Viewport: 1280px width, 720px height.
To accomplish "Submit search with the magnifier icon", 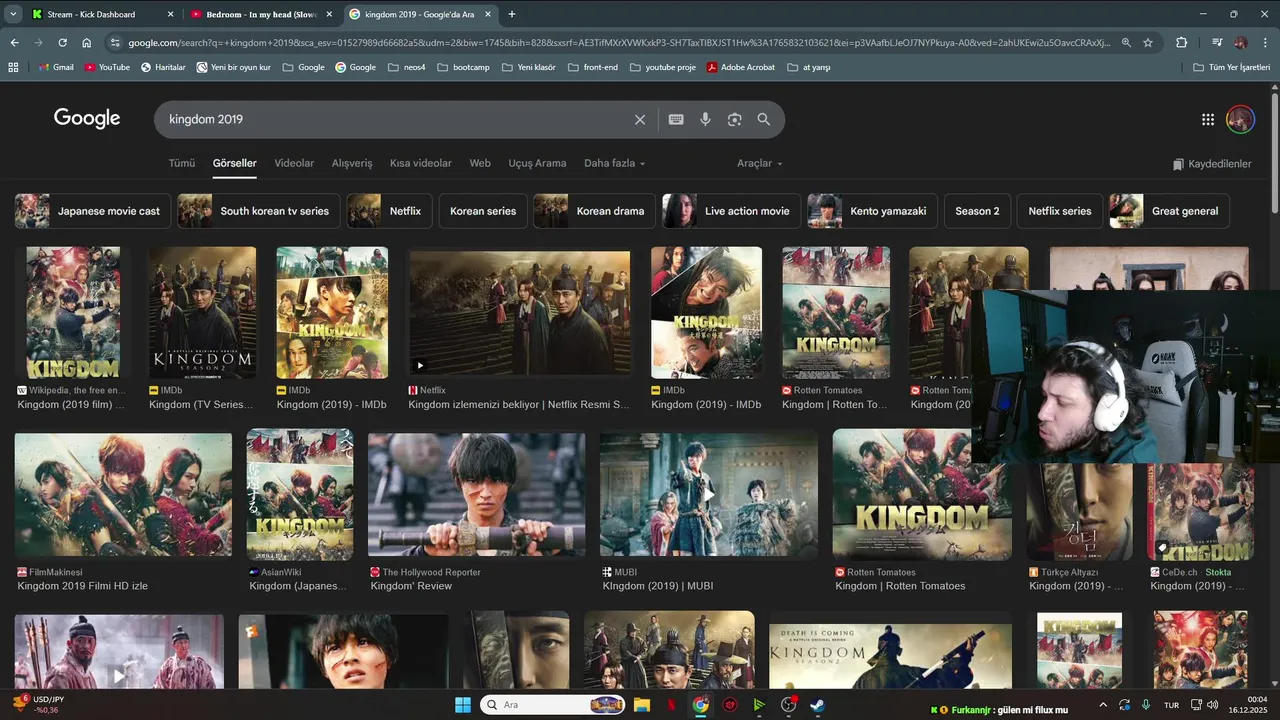I will 764,119.
